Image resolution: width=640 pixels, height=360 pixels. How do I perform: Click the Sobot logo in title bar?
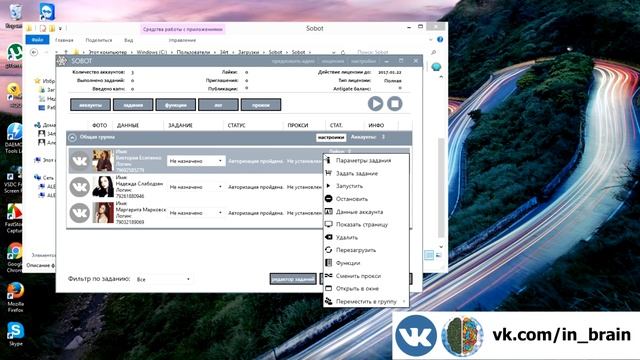62,61
